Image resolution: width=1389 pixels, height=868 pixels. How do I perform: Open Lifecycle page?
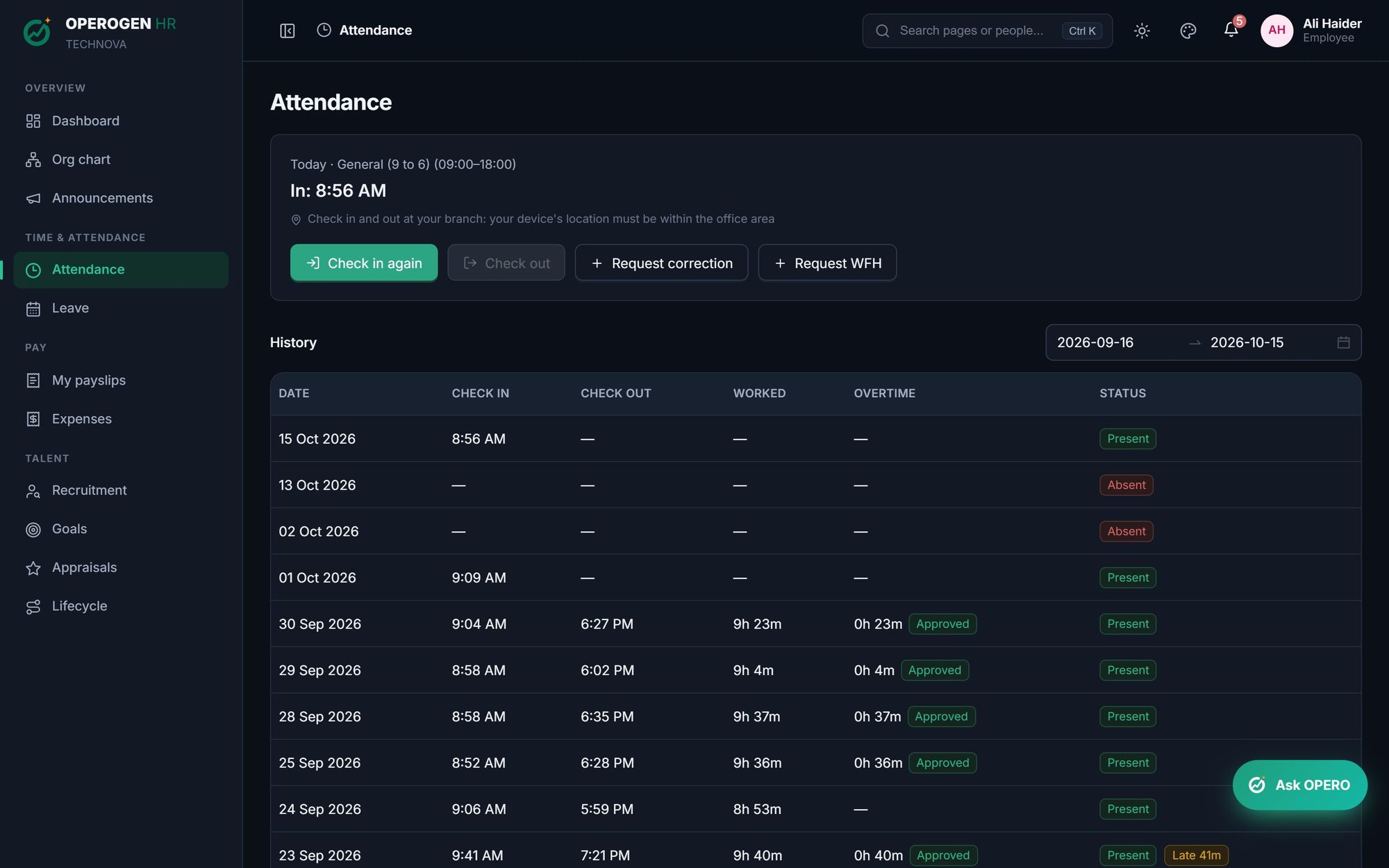pyautogui.click(x=121, y=606)
